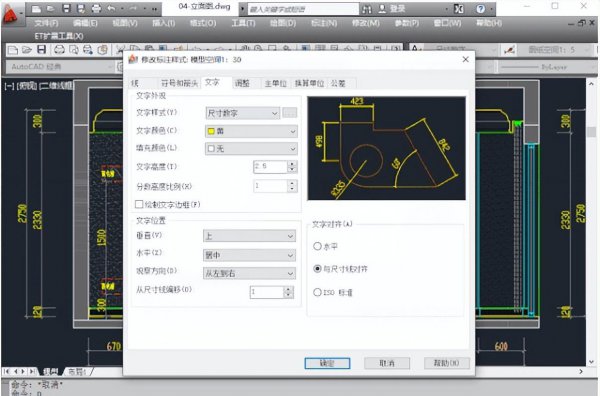Image resolution: width=600 pixels, height=396 pixels.
Task: Open the AutoCAD 经典 workspace dropdown
Action: (x=60, y=67)
